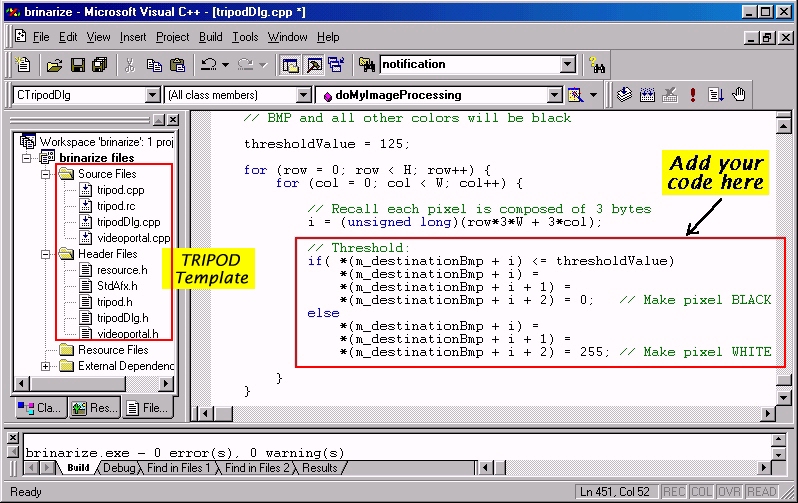
Task: Click the Undo toolbar icon
Action: [209, 65]
